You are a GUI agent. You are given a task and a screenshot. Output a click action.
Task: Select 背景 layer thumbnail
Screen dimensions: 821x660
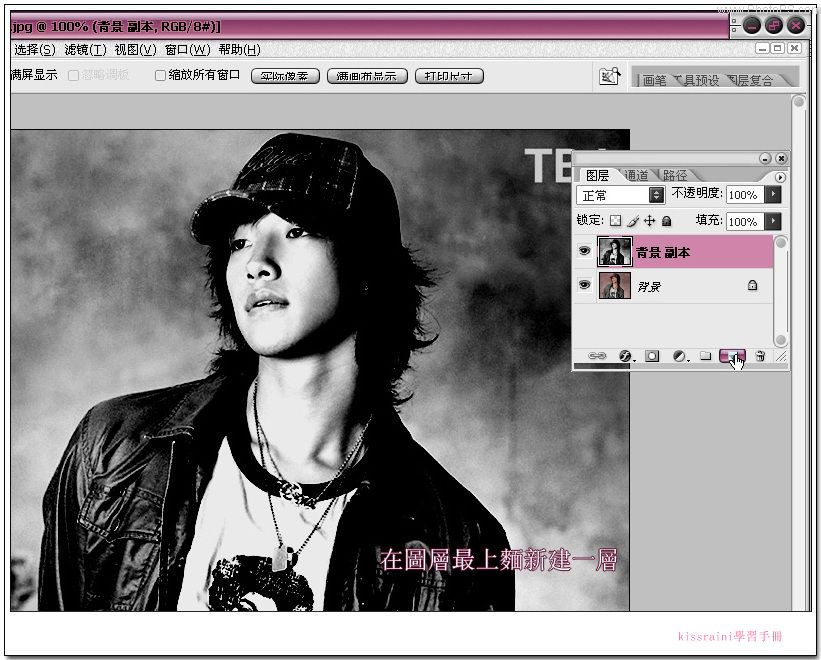pos(615,285)
